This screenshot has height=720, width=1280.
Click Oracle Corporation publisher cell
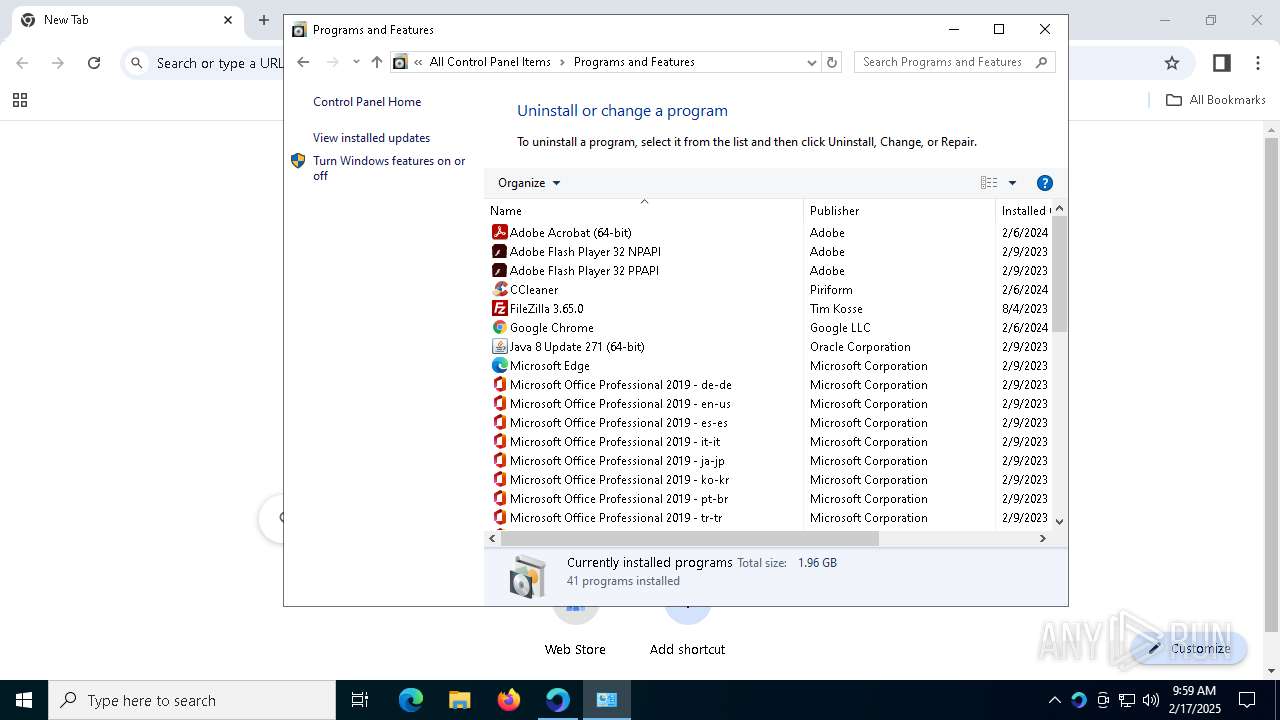(860, 346)
